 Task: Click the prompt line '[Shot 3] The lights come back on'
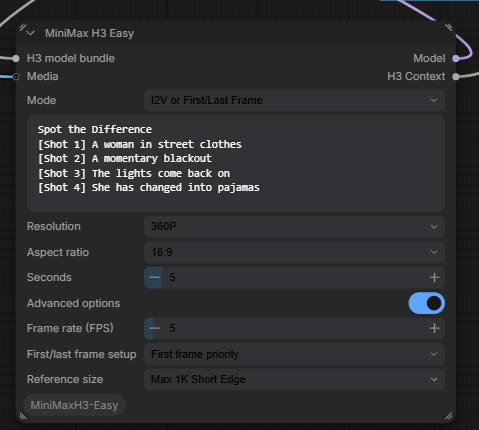[x=134, y=173]
